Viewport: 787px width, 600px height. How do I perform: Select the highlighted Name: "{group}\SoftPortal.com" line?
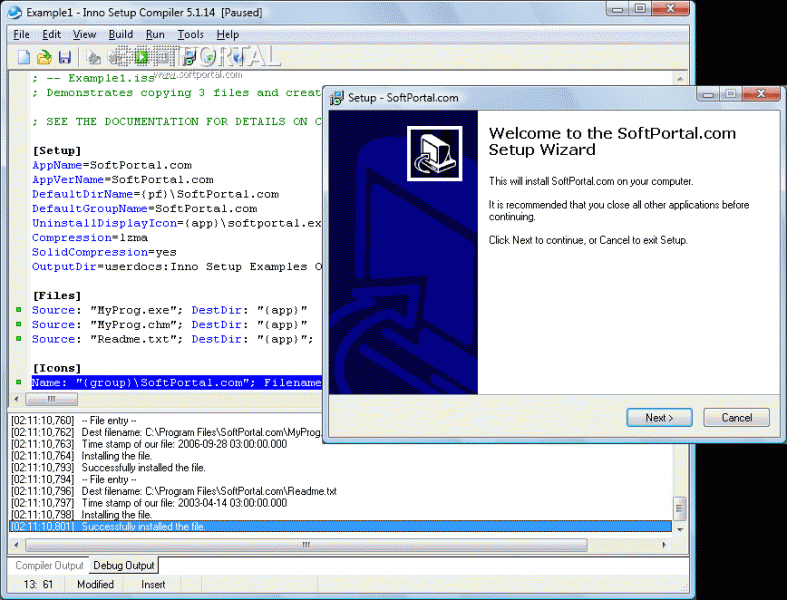coord(177,383)
